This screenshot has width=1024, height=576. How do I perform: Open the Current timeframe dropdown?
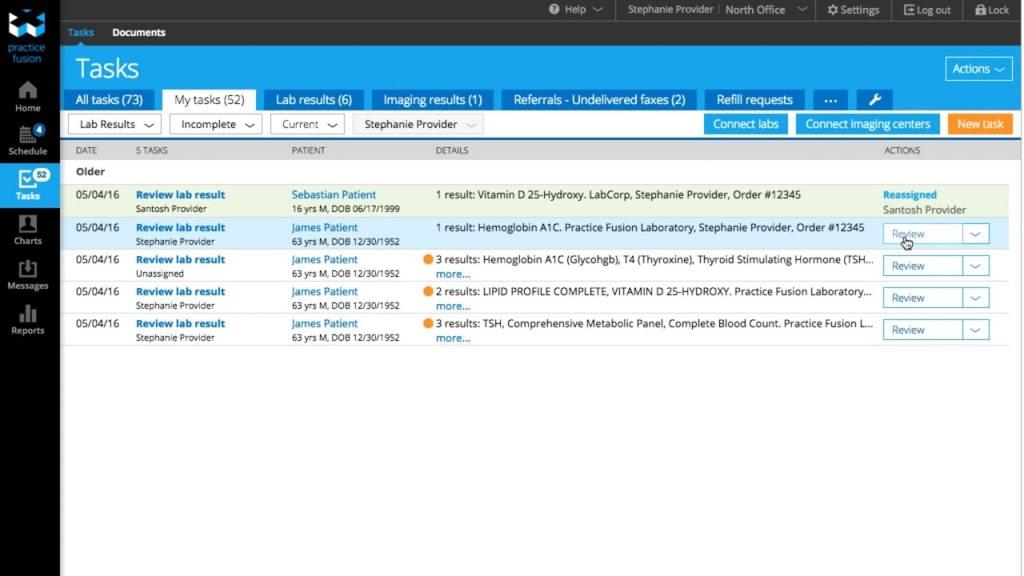coord(307,124)
